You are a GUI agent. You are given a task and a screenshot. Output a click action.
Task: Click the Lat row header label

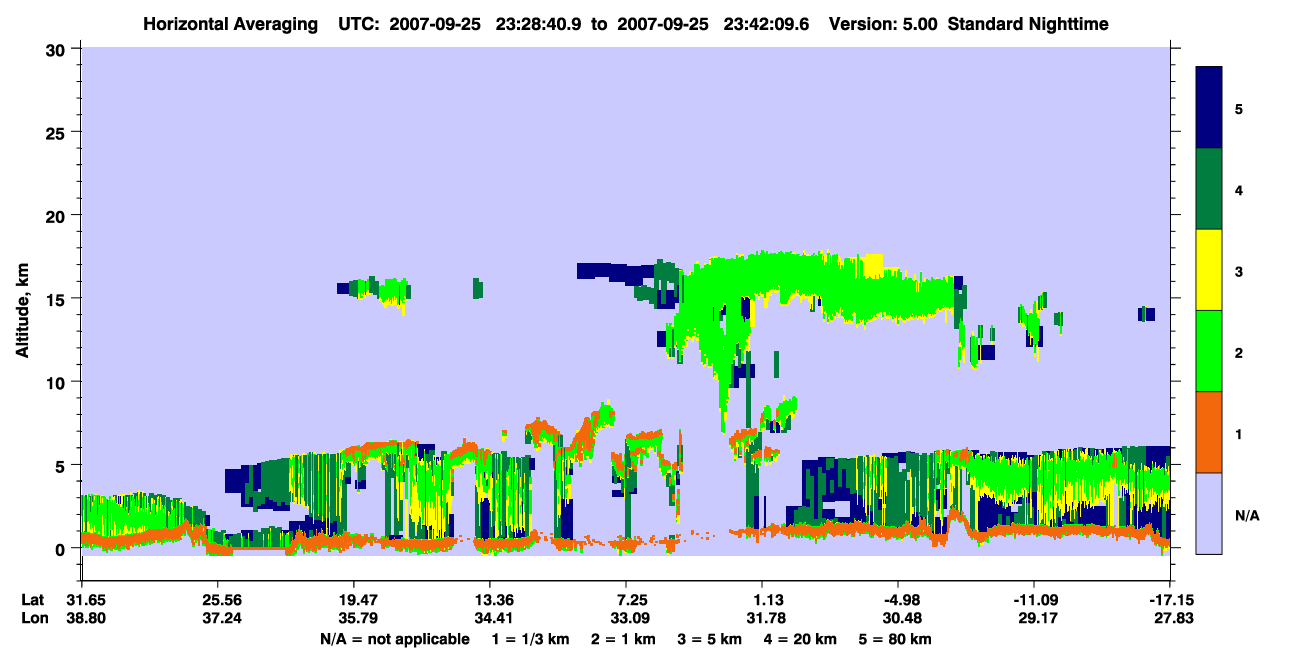[x=33, y=600]
